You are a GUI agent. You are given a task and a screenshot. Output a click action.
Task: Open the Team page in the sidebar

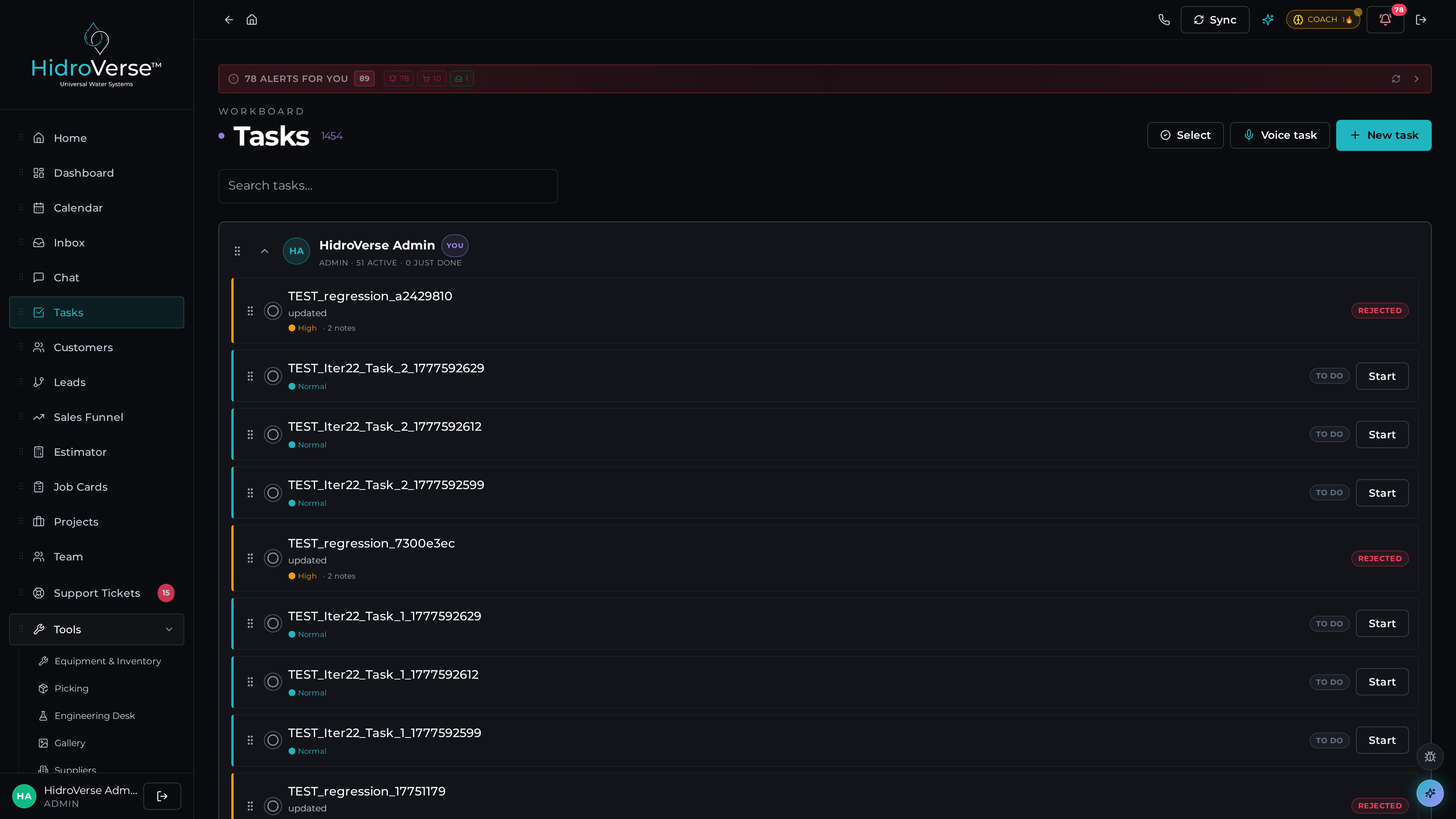coord(97,557)
